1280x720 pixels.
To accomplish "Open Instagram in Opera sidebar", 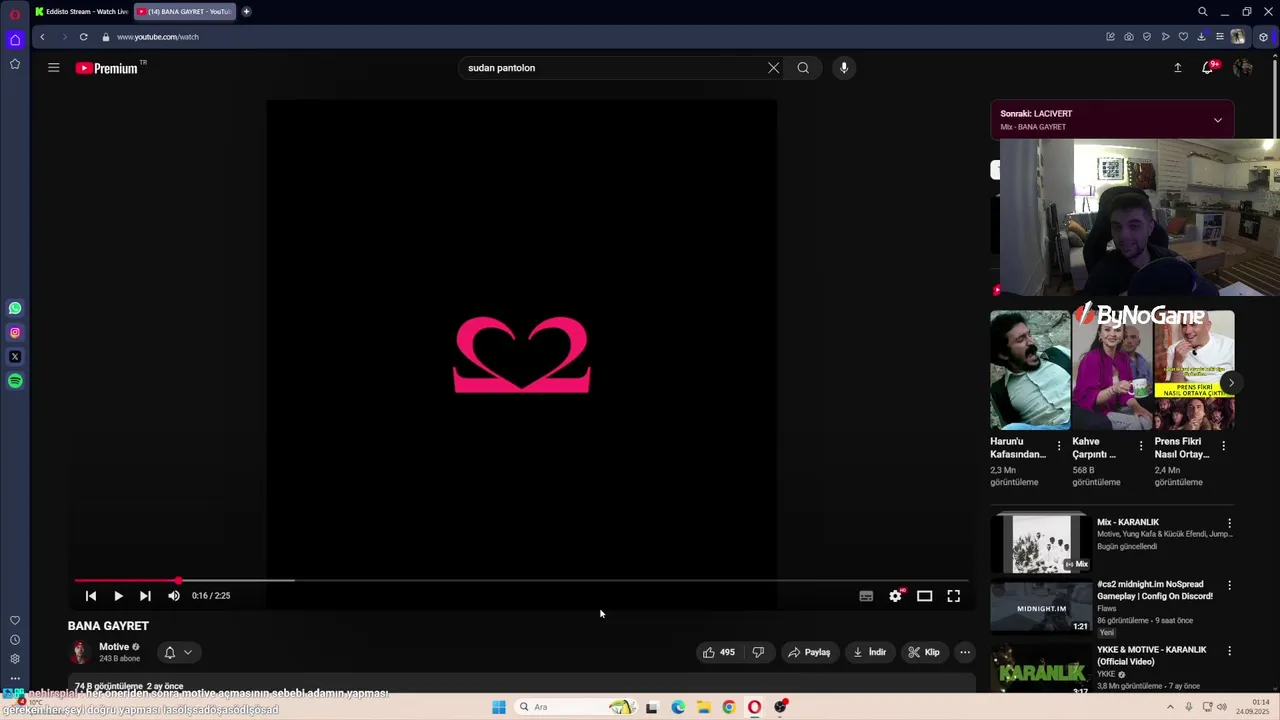I will coord(15,332).
